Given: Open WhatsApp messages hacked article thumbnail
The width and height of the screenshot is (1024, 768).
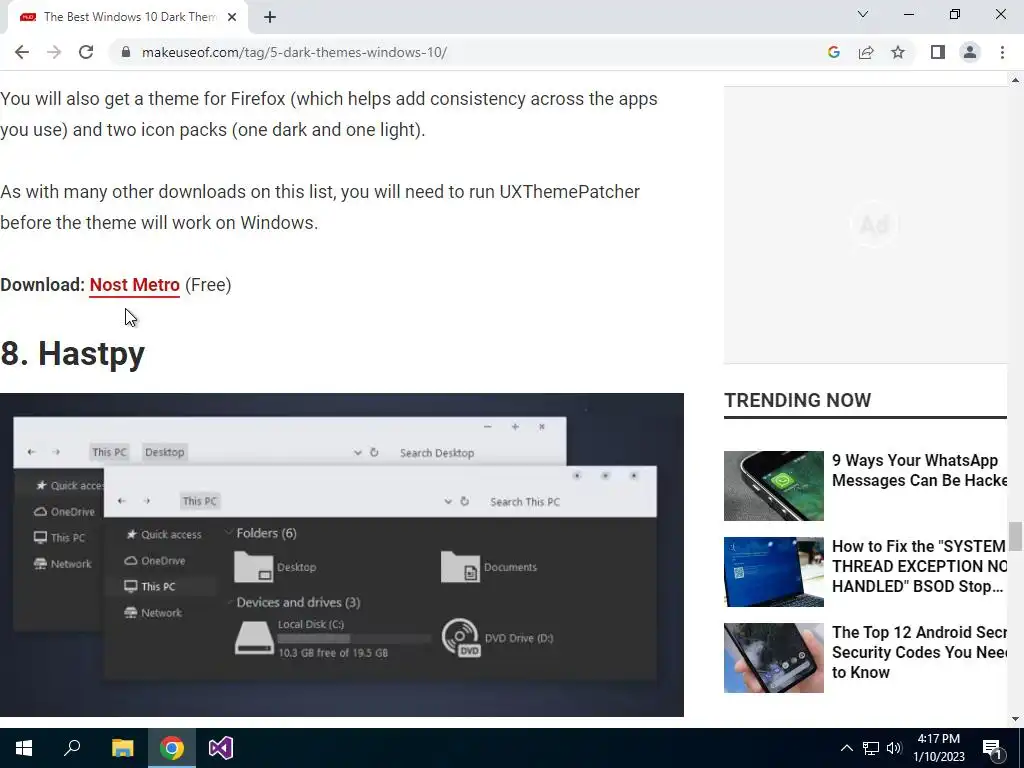Looking at the screenshot, I should click(x=774, y=486).
